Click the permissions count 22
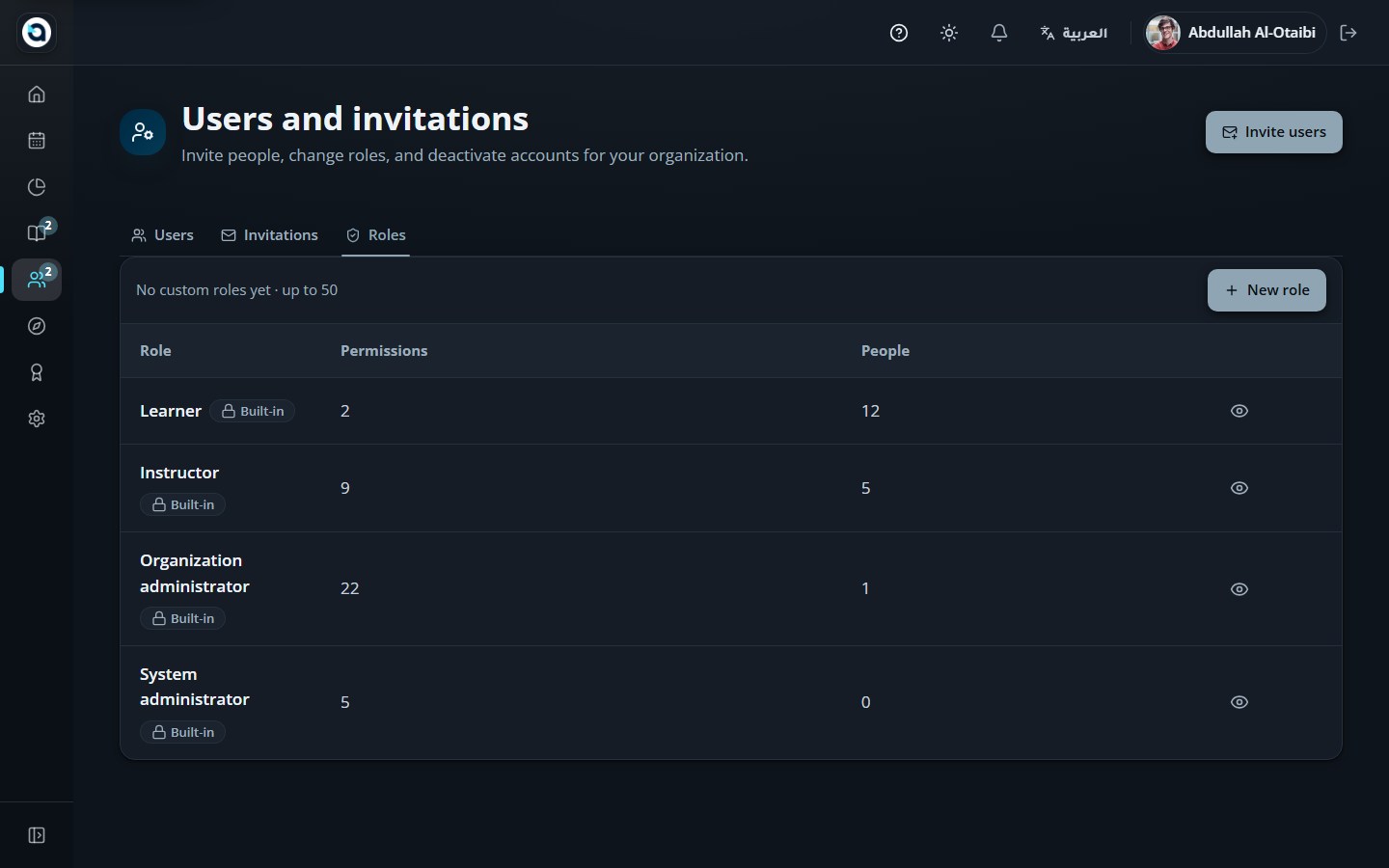 (x=350, y=588)
